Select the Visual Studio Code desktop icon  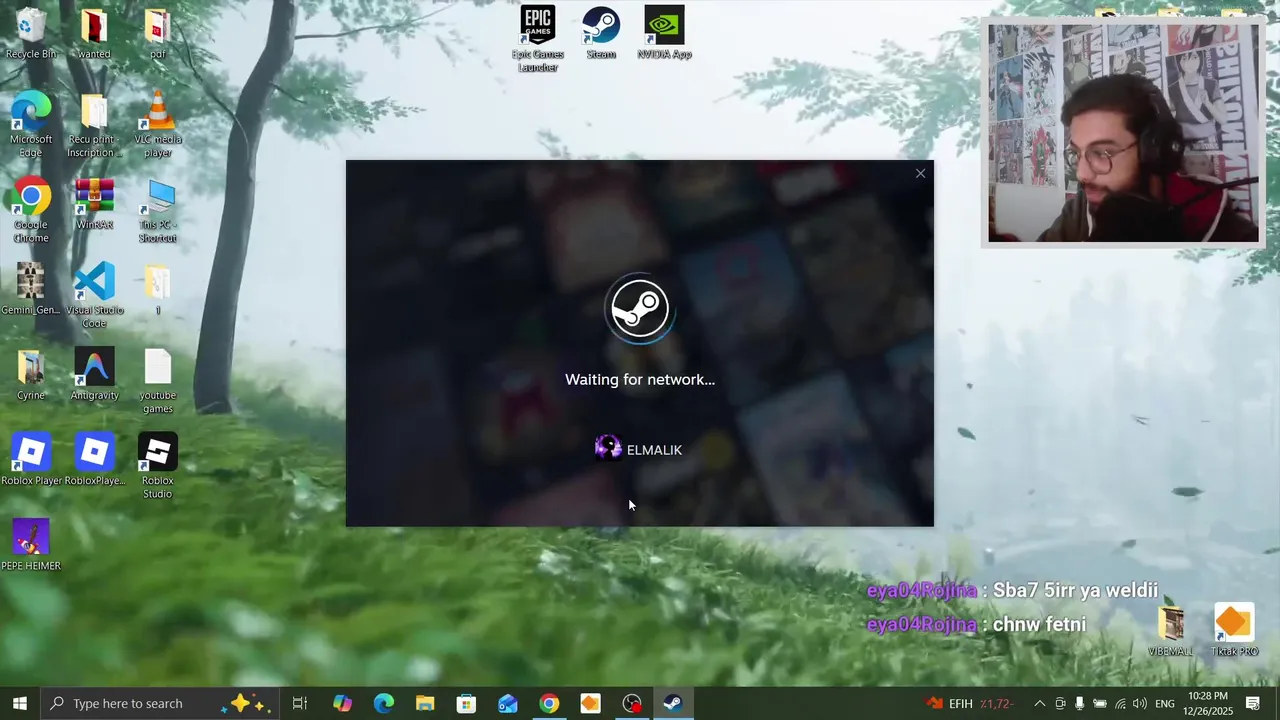94,296
